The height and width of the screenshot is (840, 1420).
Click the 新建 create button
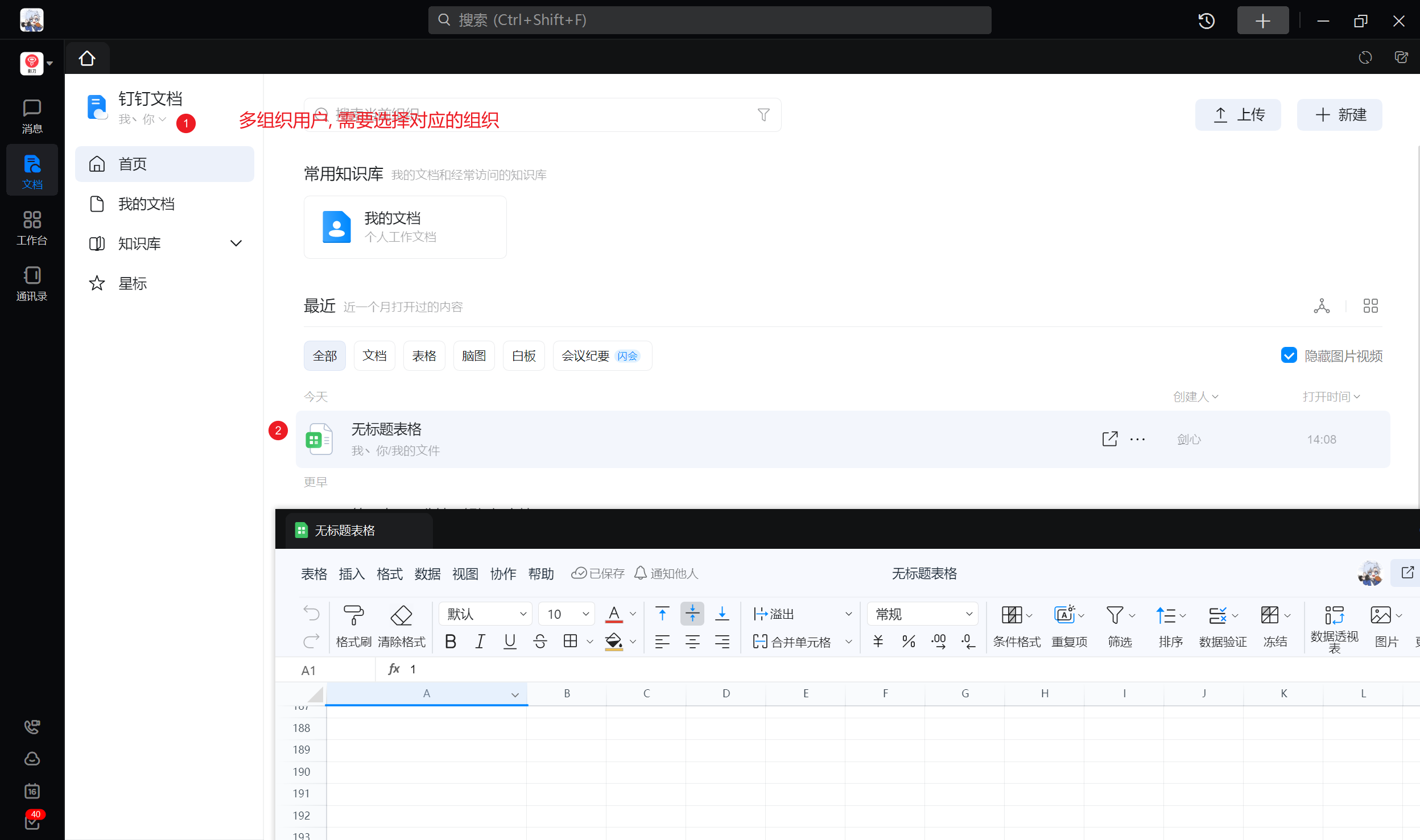[1339, 115]
